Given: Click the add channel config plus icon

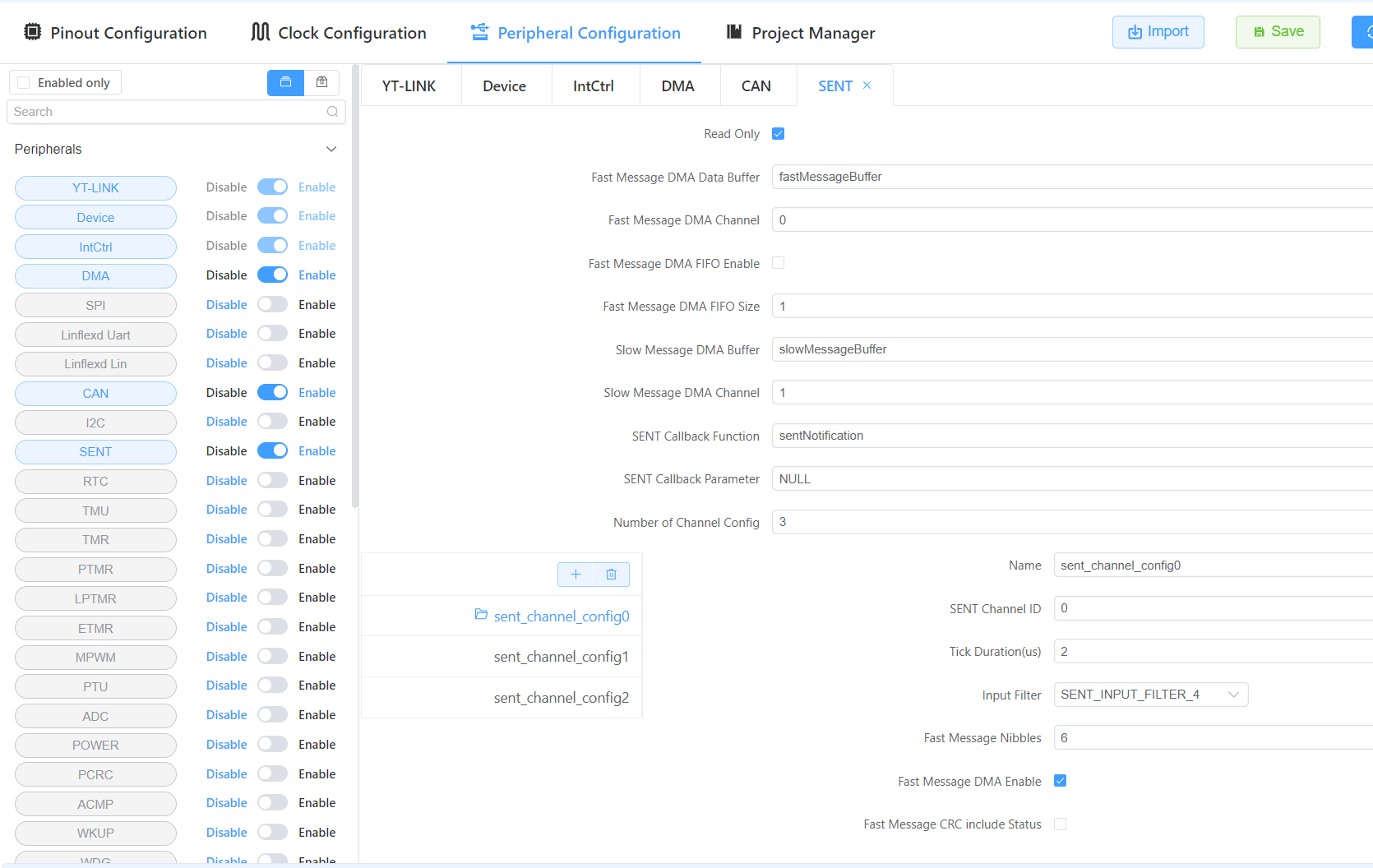Looking at the screenshot, I should (576, 575).
